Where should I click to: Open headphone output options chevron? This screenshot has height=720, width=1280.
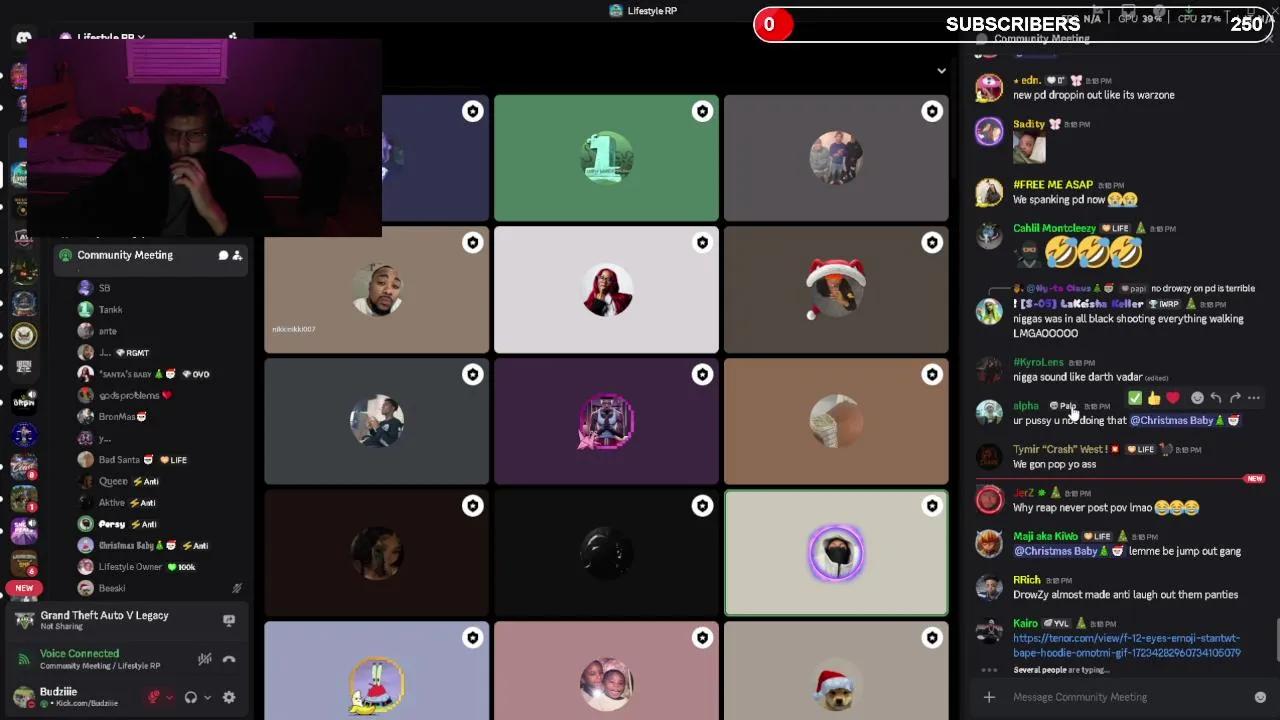[x=207, y=697]
